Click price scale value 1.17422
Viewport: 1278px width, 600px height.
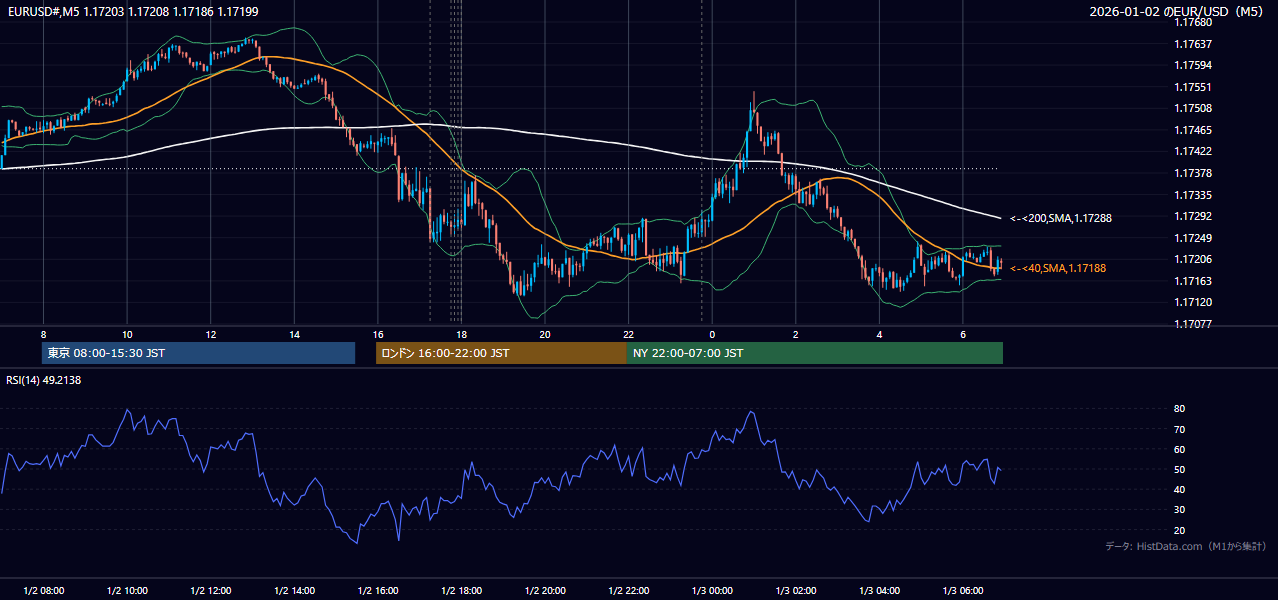pos(1194,151)
